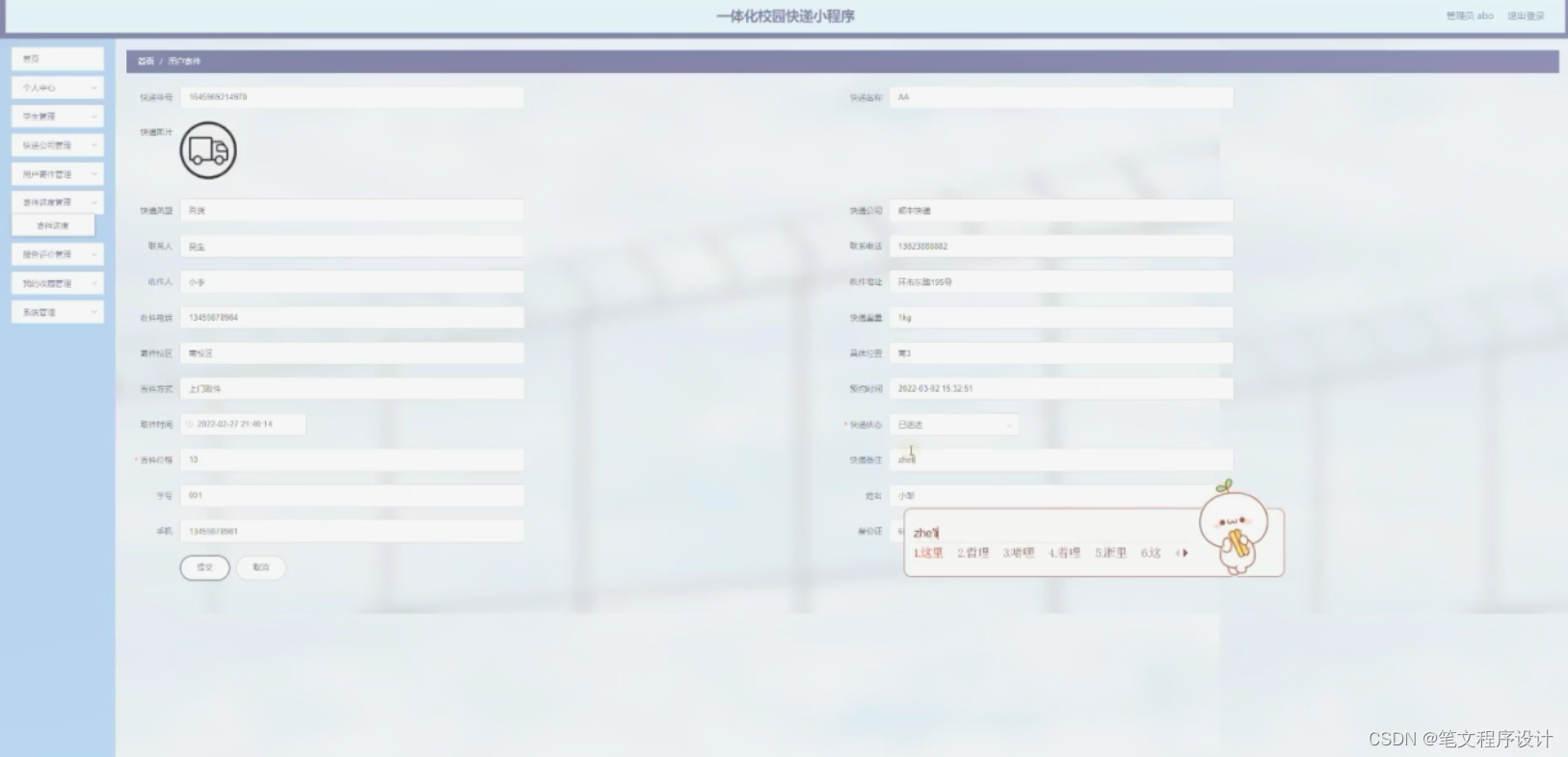The width and height of the screenshot is (1568, 757).
Task: Click pickup time field 2022-02-27
Action: [243, 425]
